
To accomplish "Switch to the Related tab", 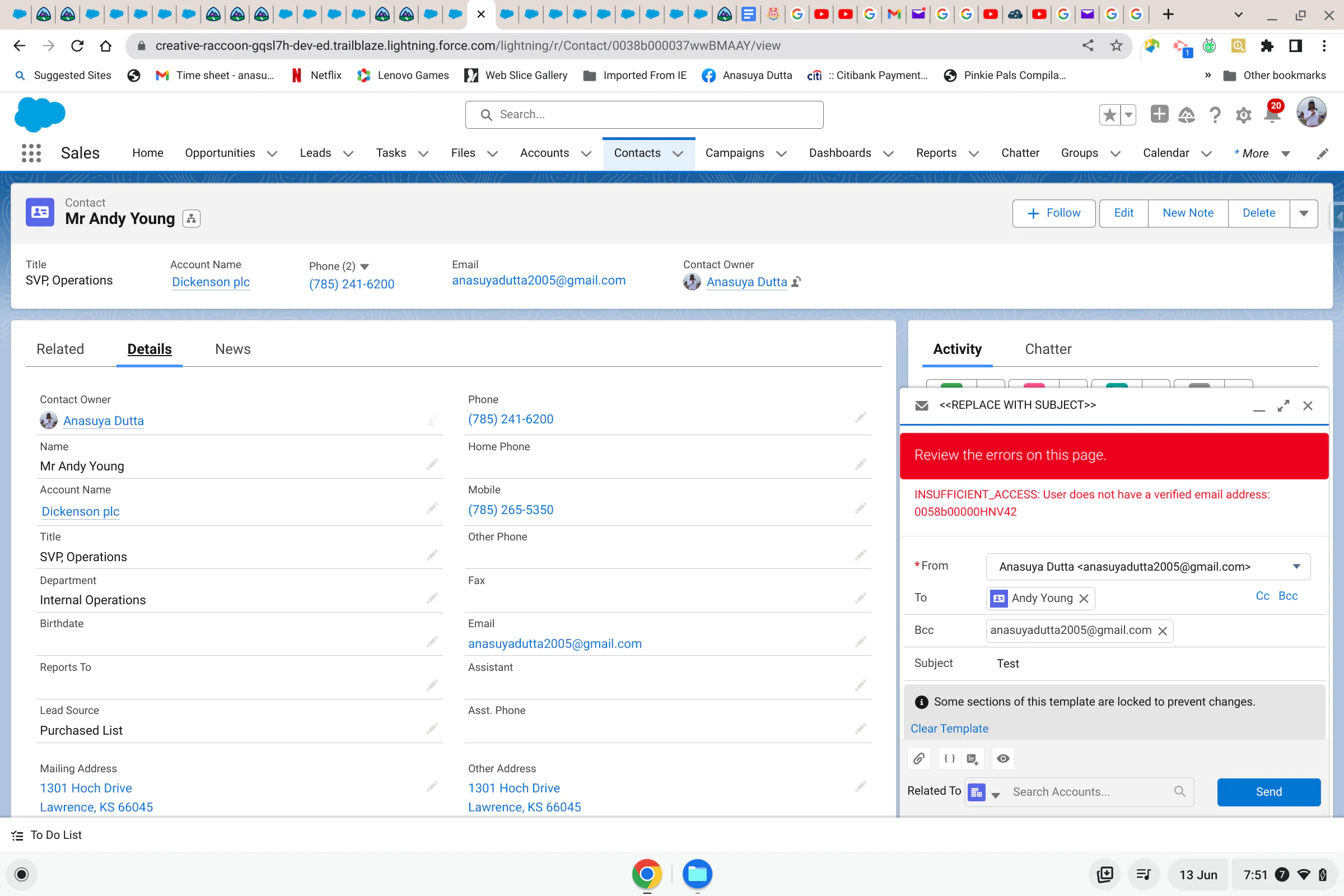I will coord(60,349).
